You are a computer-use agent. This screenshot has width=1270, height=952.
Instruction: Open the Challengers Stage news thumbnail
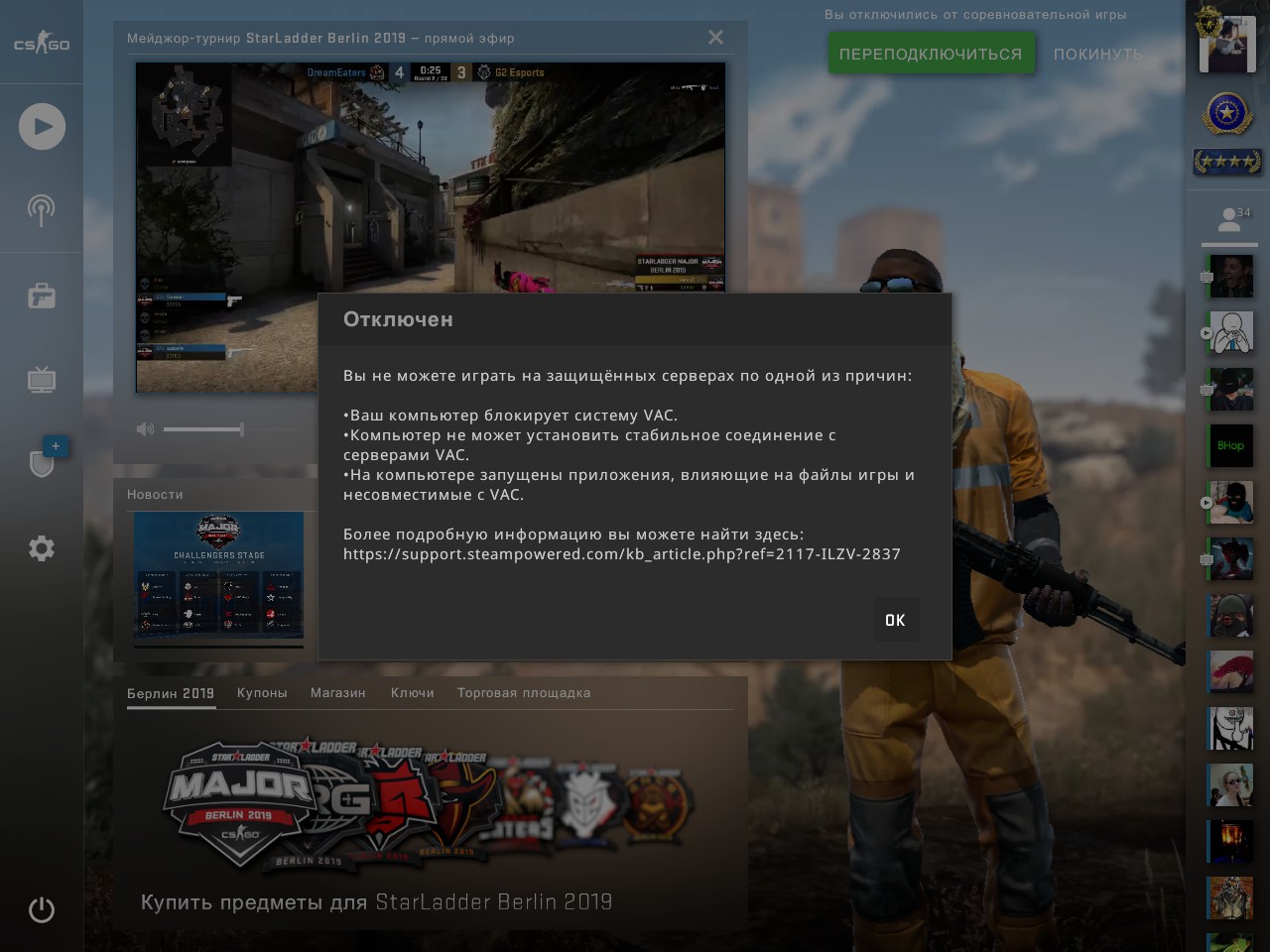click(x=219, y=575)
